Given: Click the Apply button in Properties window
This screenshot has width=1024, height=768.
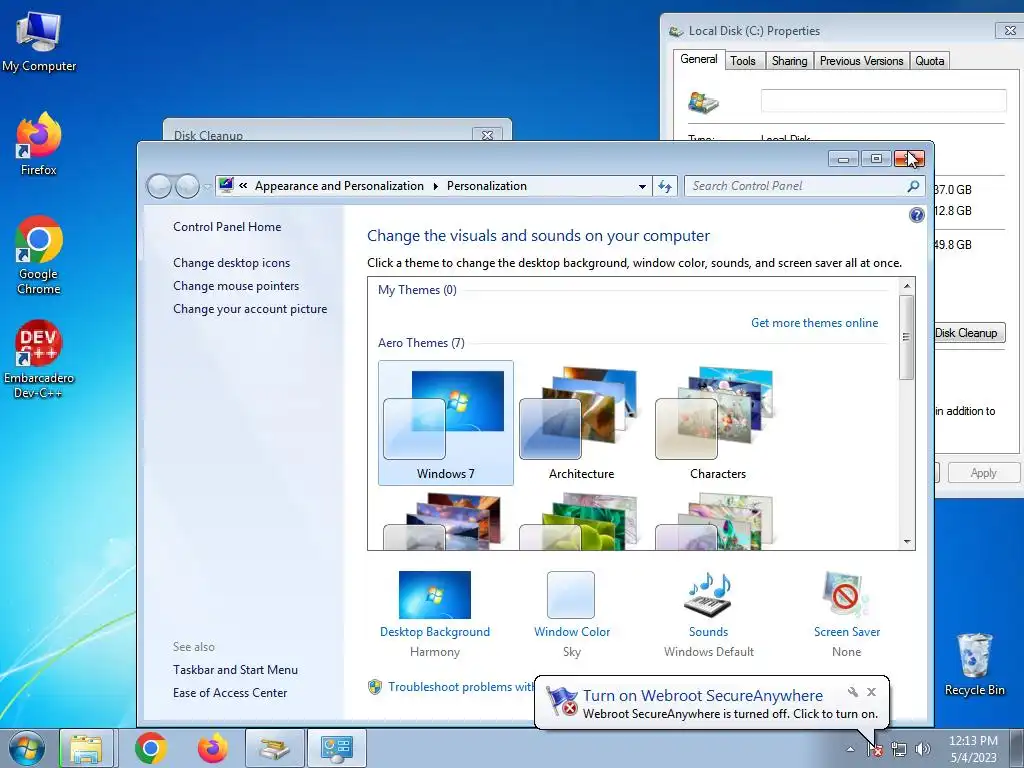Looking at the screenshot, I should click(x=983, y=473).
